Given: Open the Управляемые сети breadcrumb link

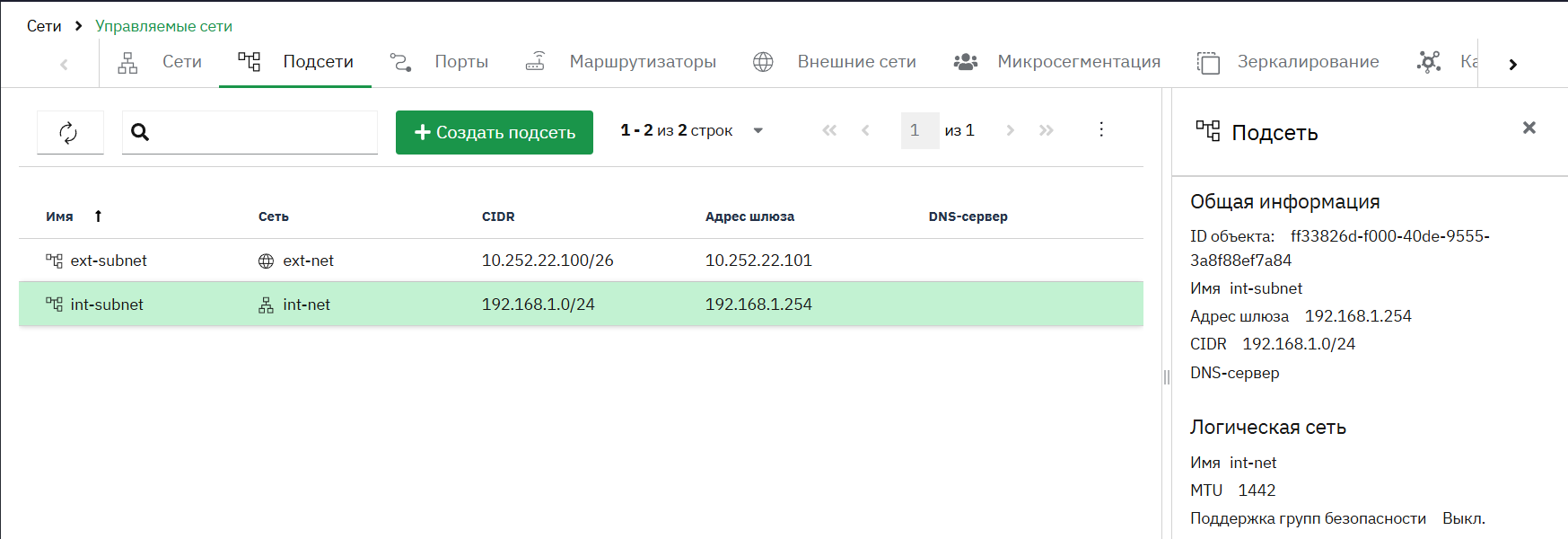Looking at the screenshot, I should point(163,26).
